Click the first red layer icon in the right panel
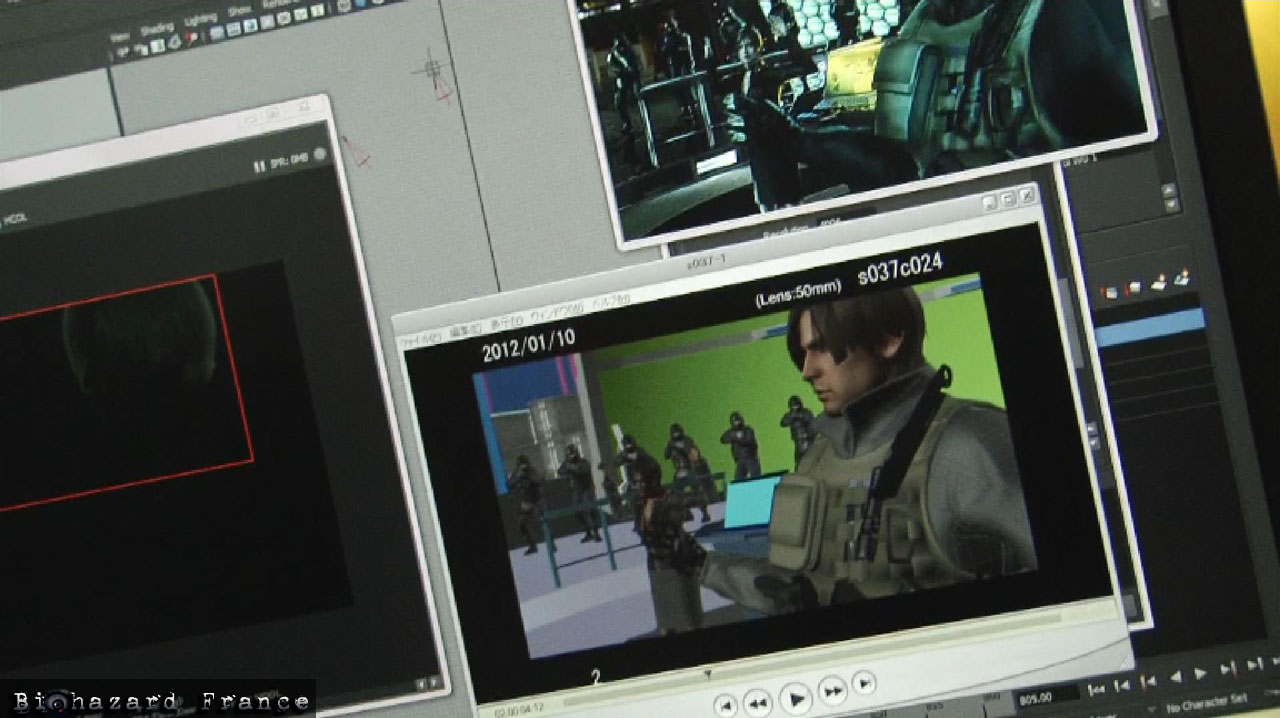 click(1110, 292)
